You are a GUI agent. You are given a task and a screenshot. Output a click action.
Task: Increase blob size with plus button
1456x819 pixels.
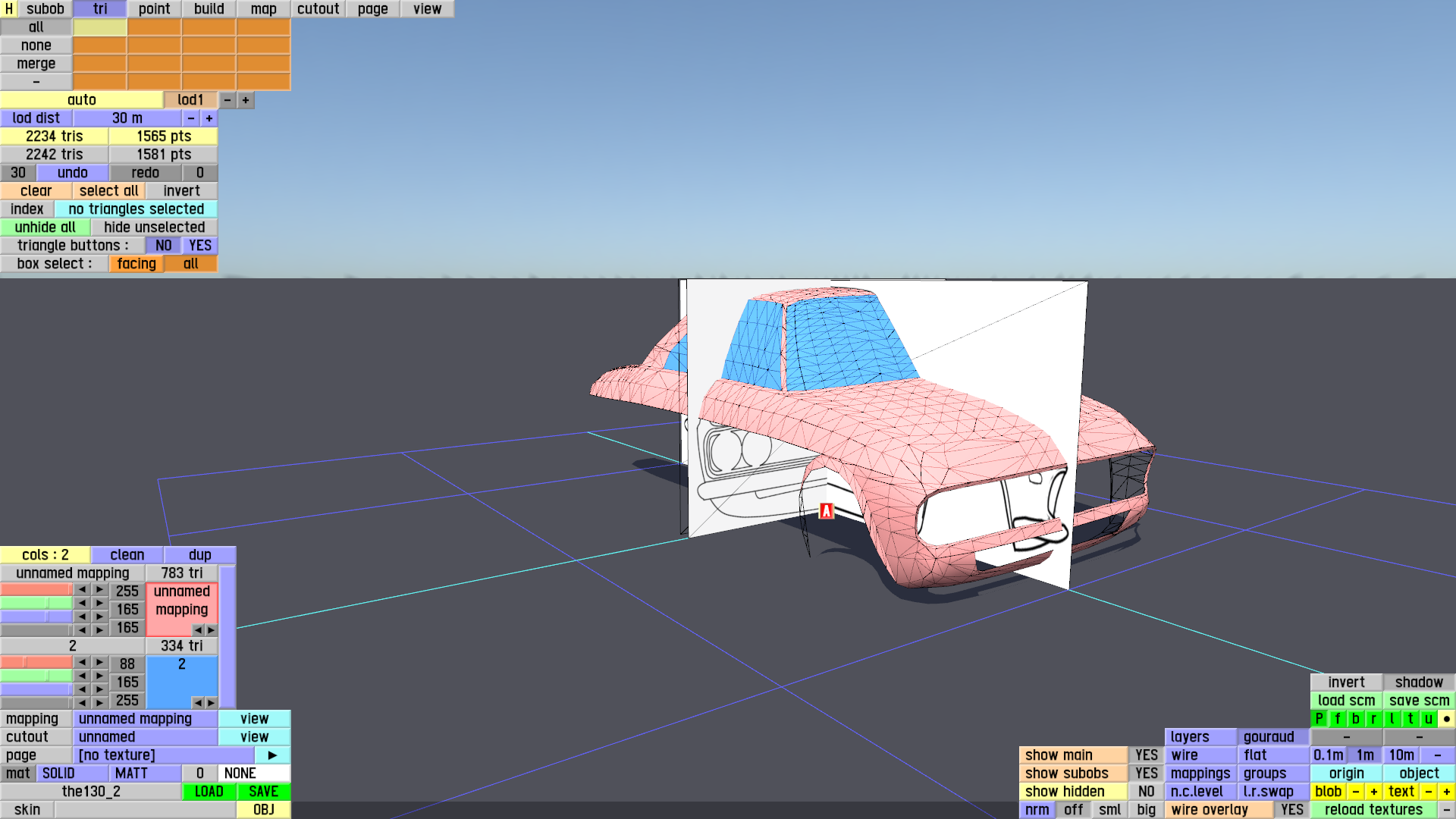[x=1373, y=792]
